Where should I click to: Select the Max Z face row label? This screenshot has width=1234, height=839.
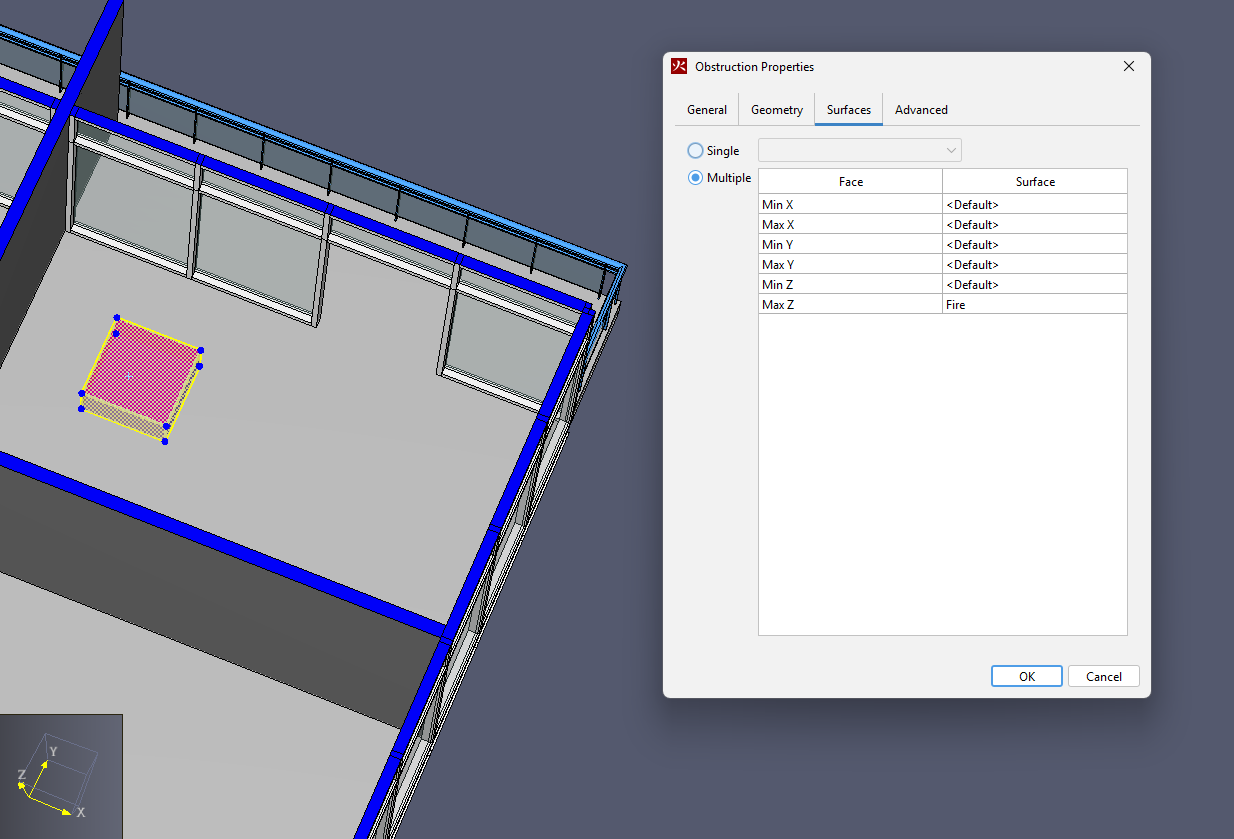(850, 304)
